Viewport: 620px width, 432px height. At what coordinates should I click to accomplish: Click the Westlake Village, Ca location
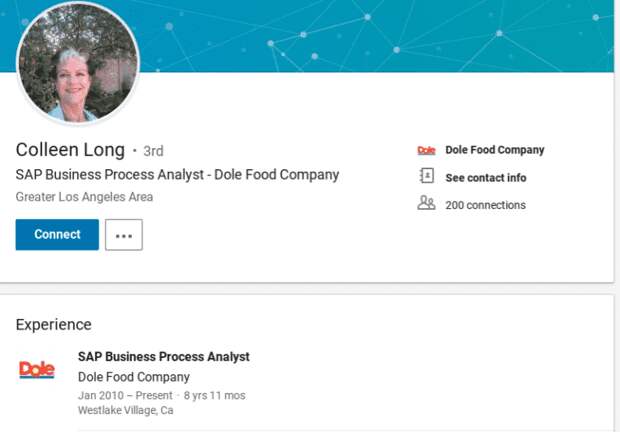tap(125, 410)
